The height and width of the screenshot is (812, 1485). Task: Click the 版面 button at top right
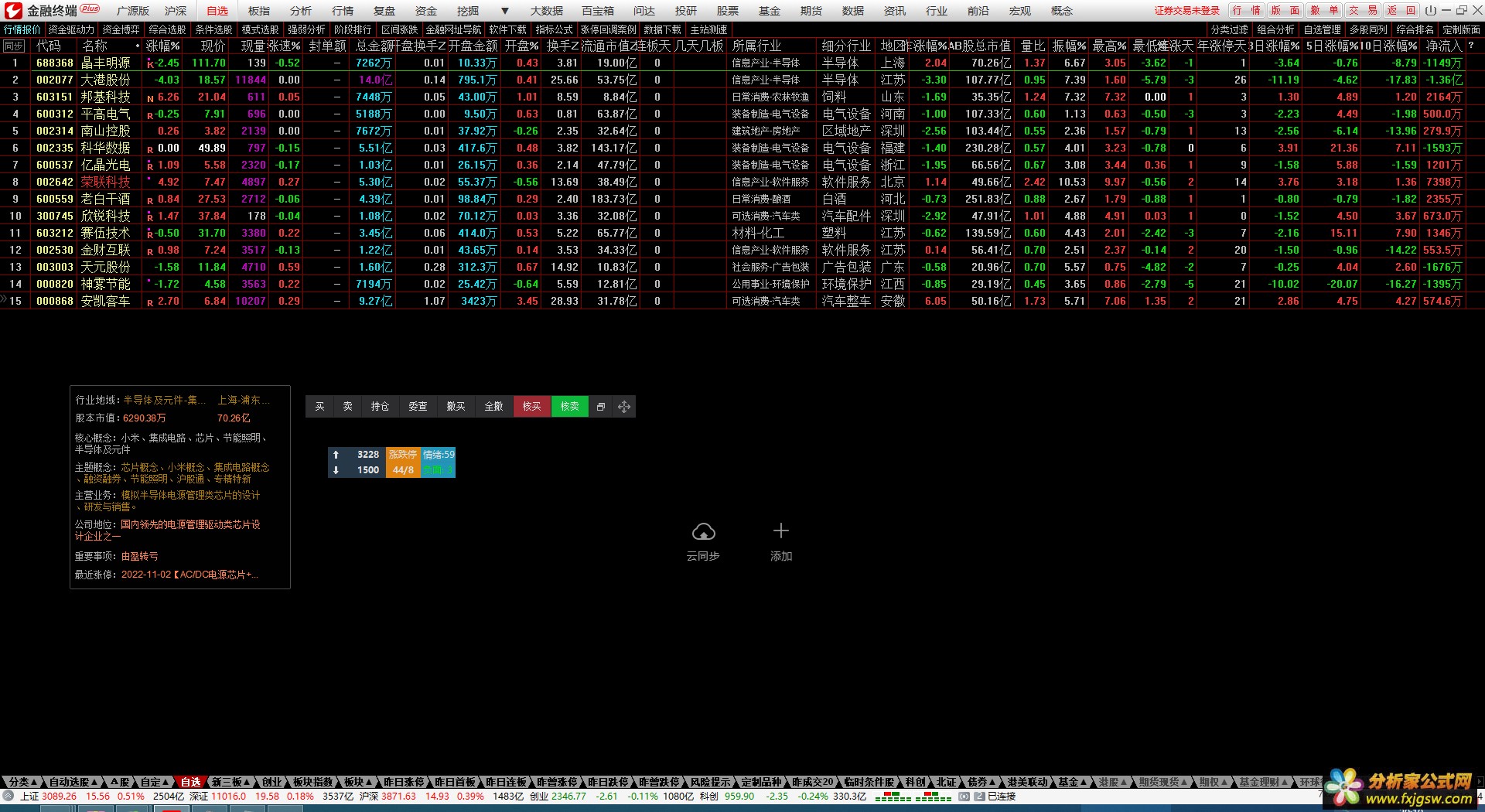1285,11
